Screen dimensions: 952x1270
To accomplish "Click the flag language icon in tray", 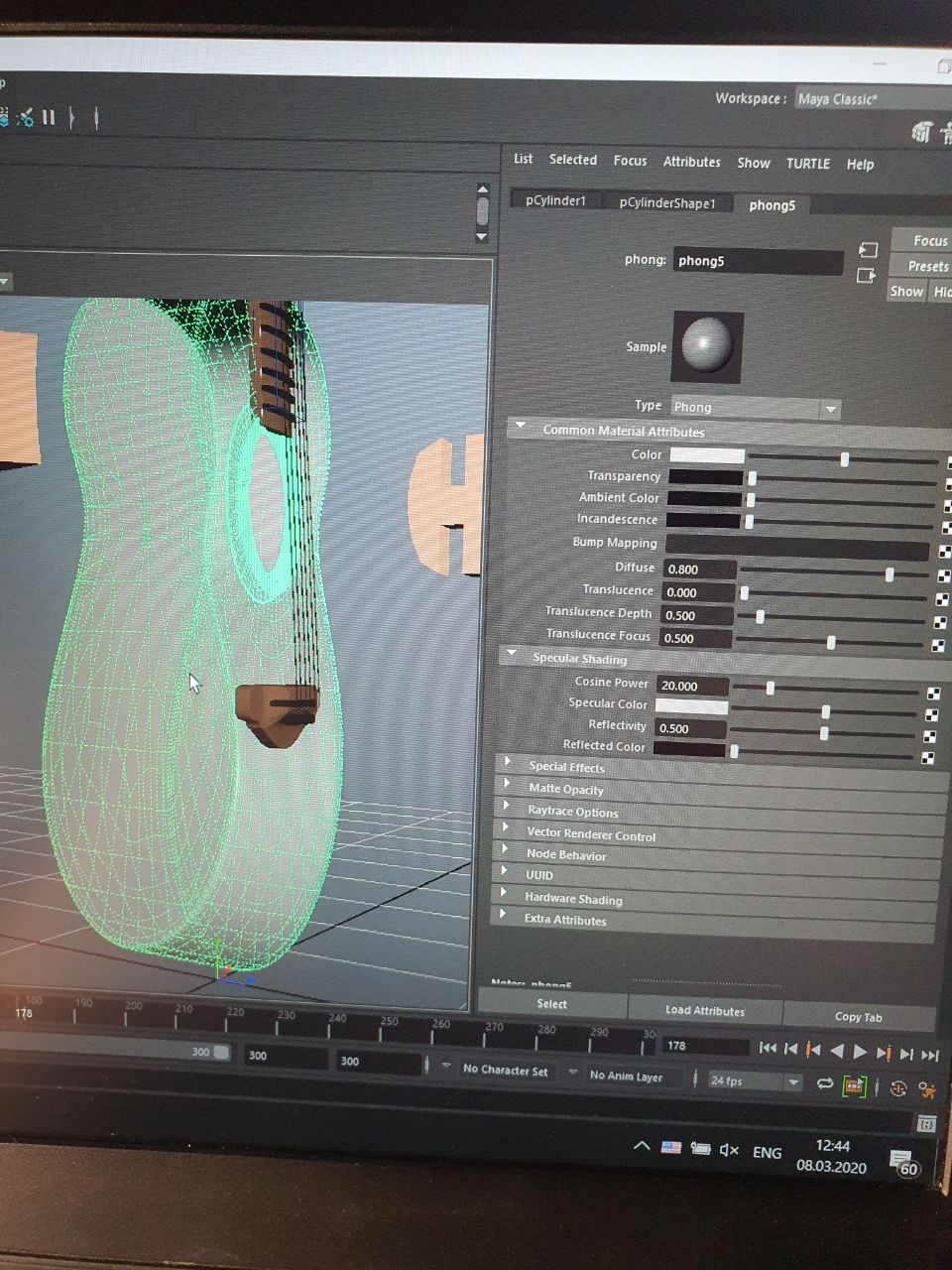I will [671, 1148].
